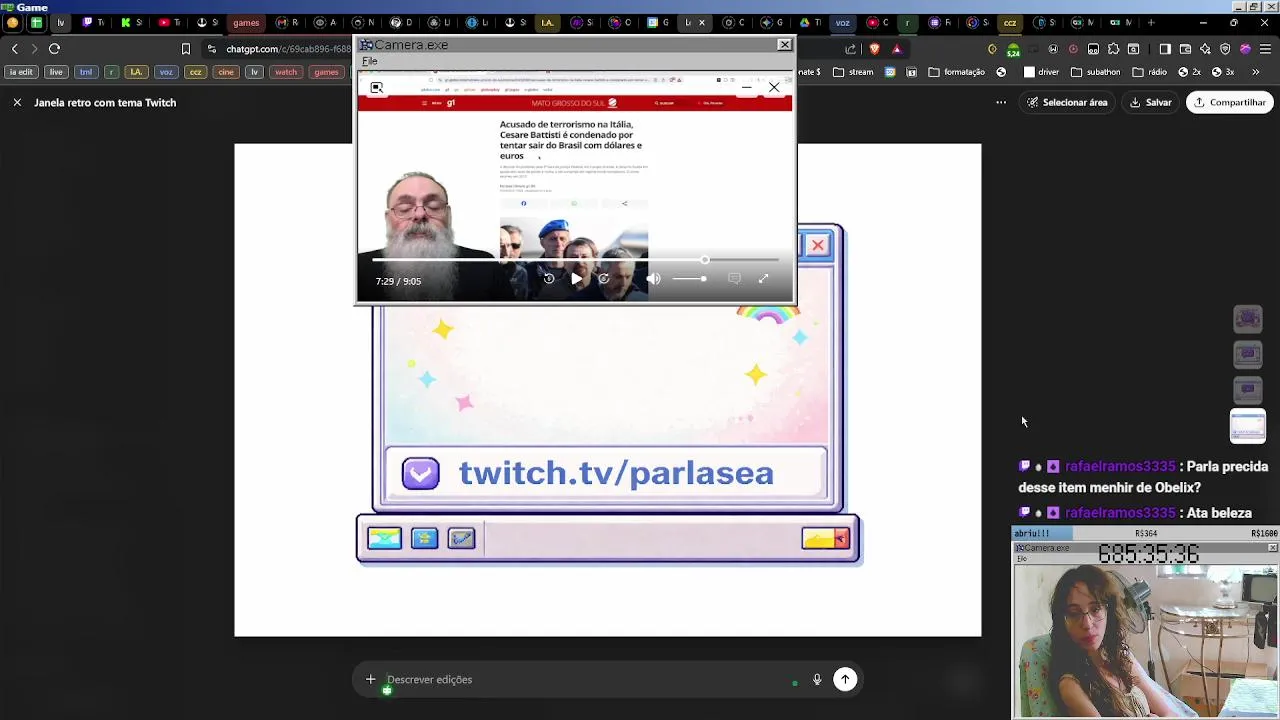Open the 'tml' bookmark group

[86, 72]
